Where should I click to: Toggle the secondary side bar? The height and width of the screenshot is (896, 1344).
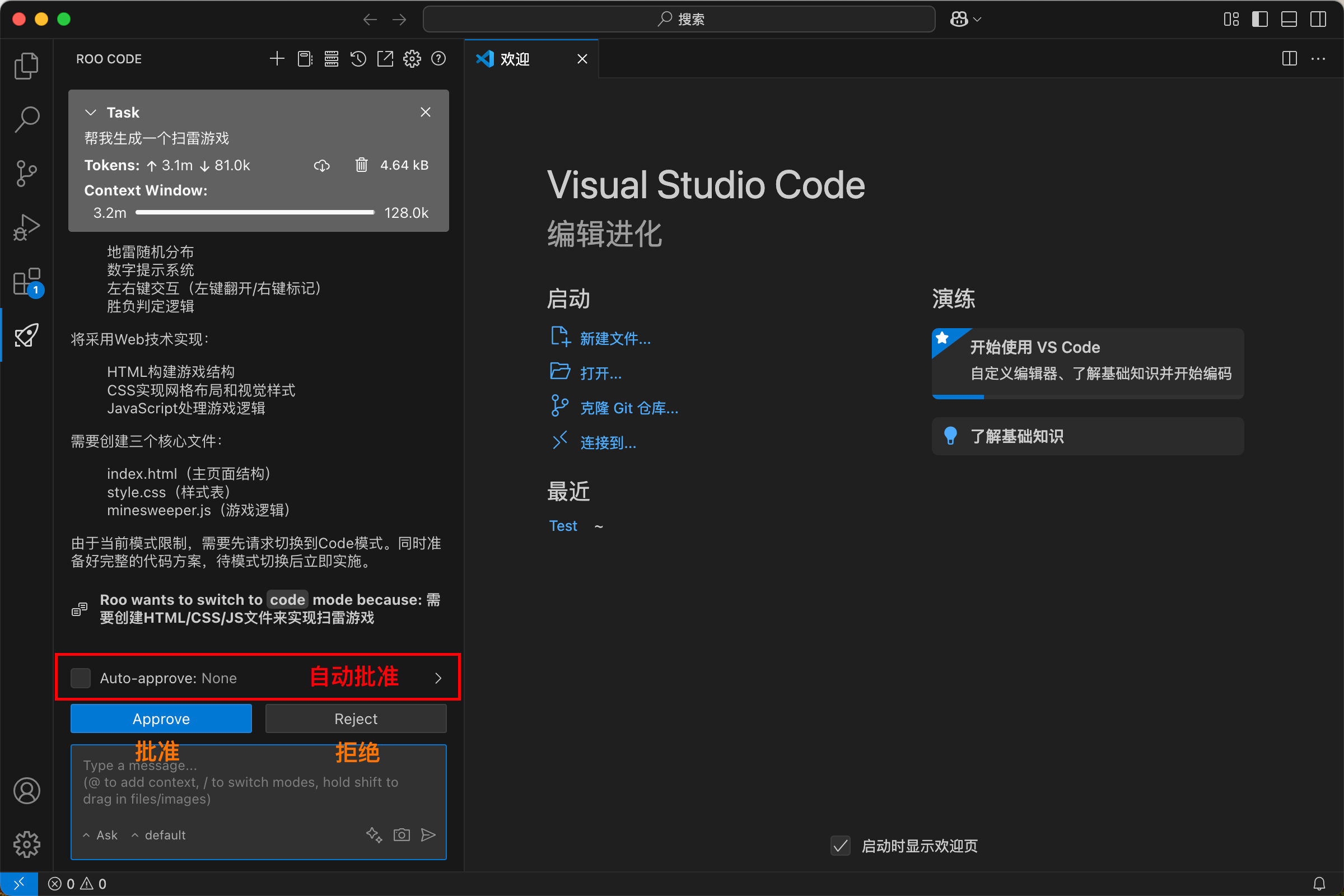pos(1318,20)
